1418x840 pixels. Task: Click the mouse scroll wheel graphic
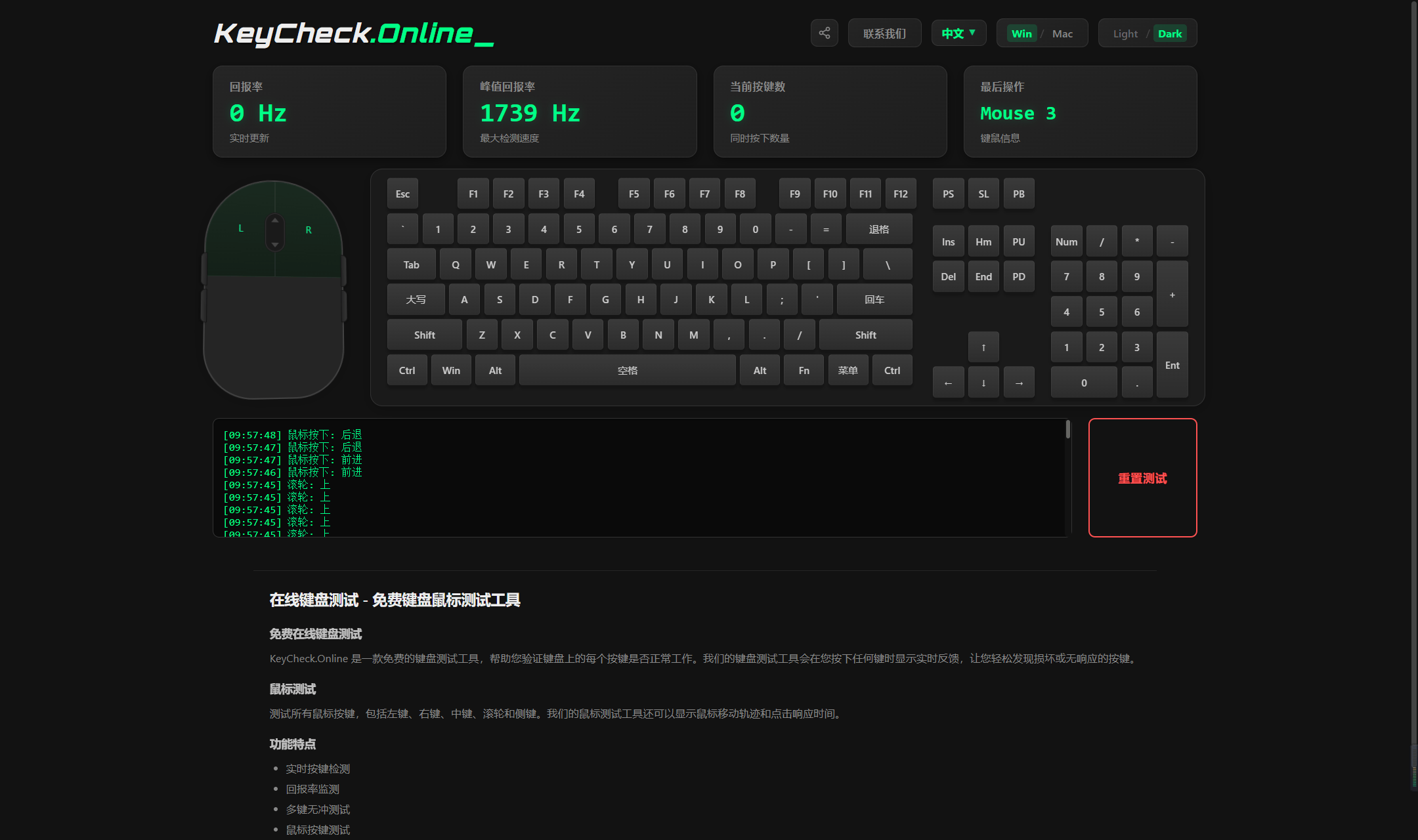coord(275,232)
